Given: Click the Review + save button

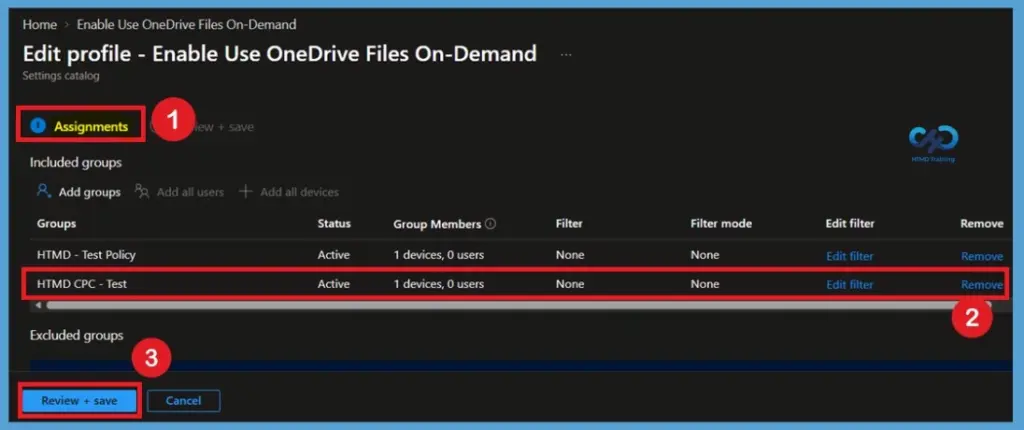Looking at the screenshot, I should tap(79, 401).
